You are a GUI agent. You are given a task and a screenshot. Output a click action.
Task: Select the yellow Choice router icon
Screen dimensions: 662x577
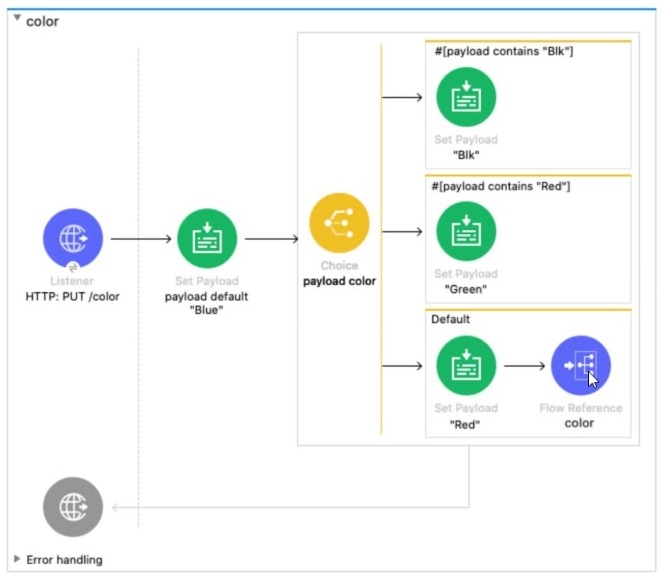coord(339,223)
